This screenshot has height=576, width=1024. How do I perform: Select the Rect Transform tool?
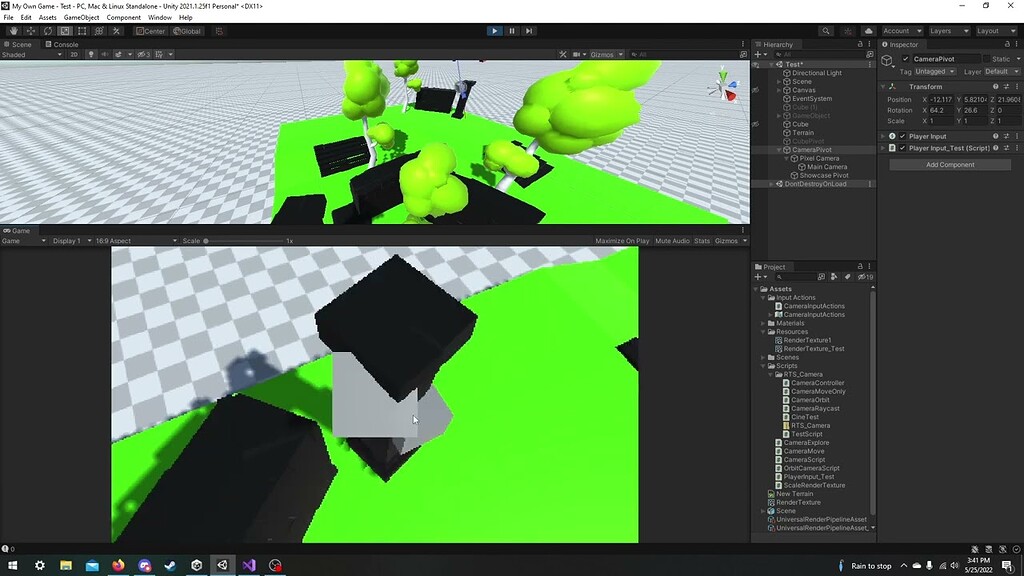[81, 31]
